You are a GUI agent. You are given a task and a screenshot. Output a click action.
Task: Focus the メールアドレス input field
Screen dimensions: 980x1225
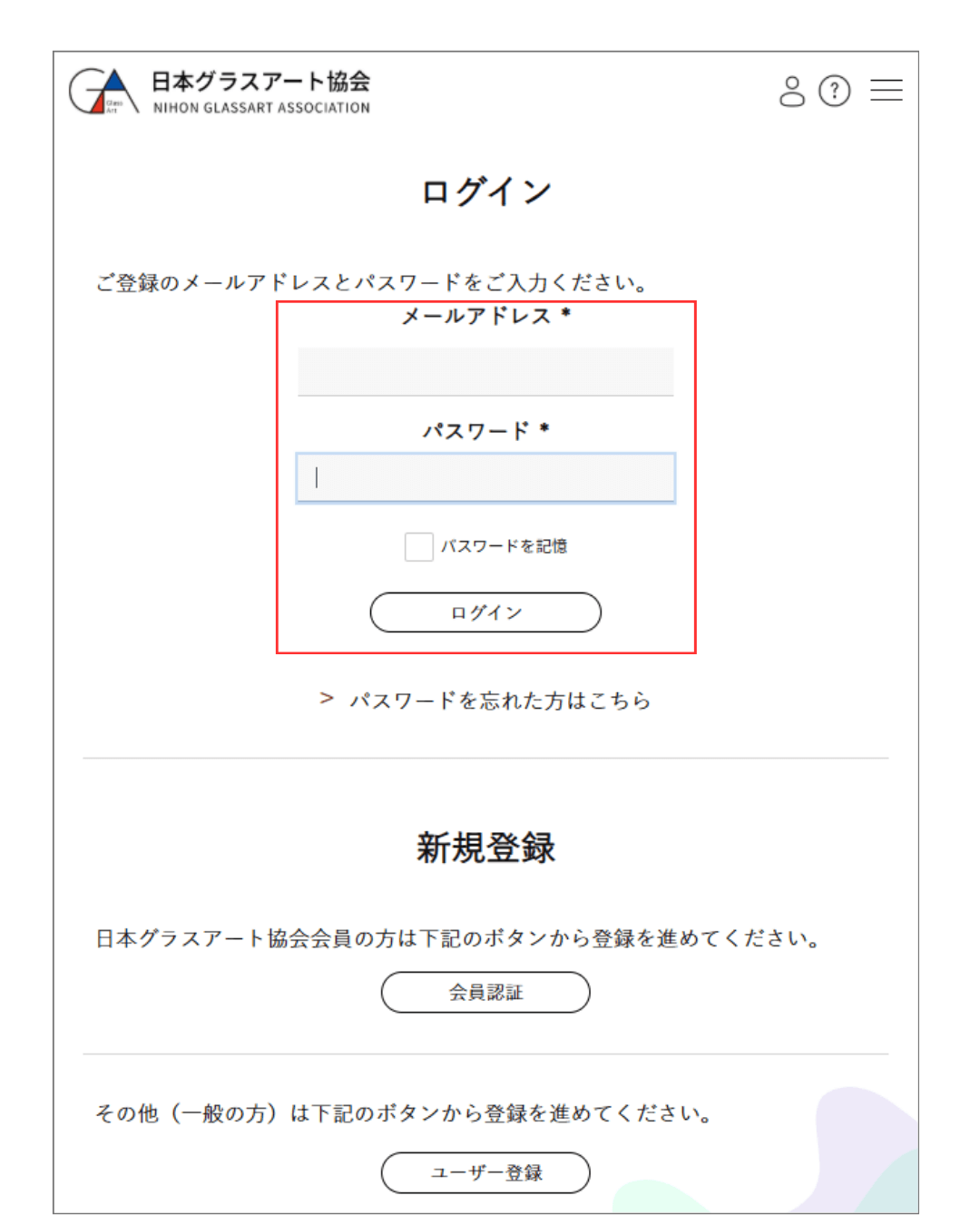[485, 371]
